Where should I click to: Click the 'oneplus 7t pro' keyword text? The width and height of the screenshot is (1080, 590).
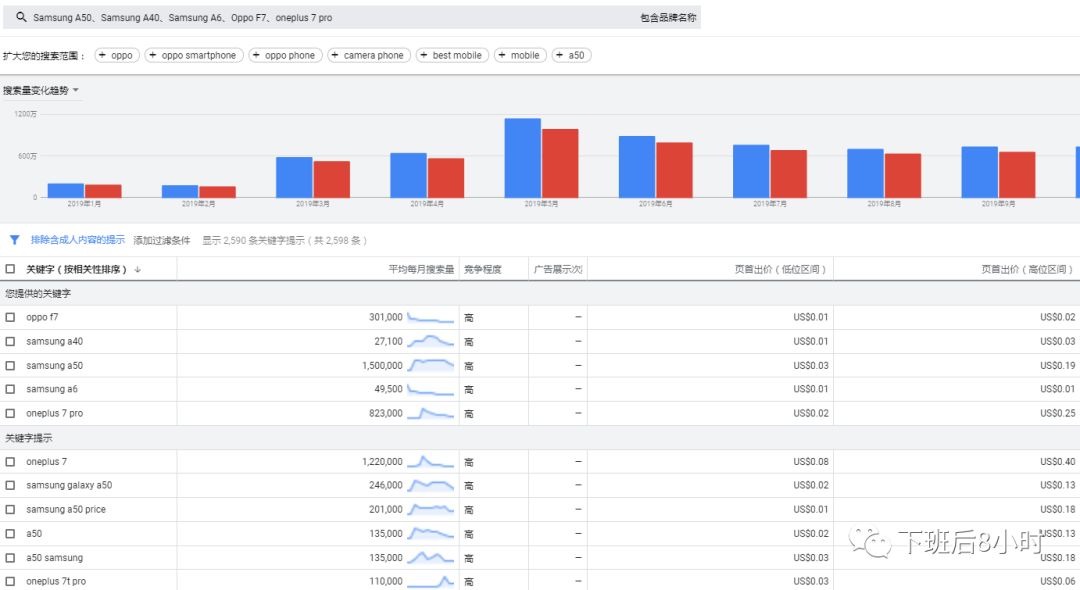(x=56, y=582)
